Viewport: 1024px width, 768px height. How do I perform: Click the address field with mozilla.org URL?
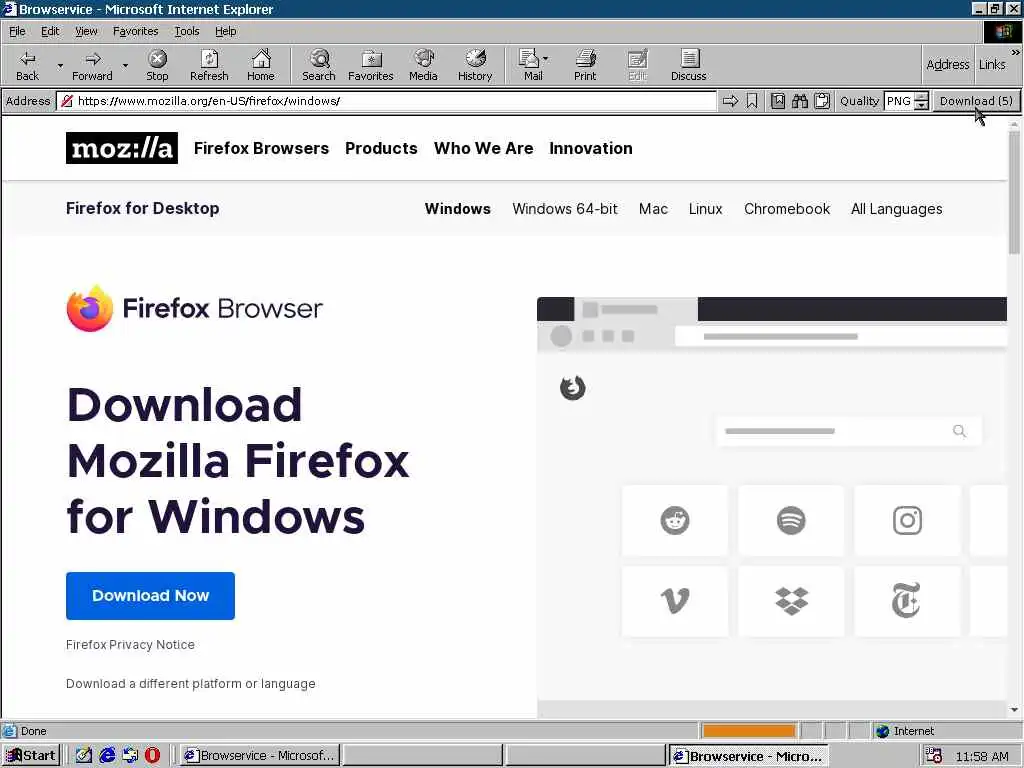tap(387, 101)
